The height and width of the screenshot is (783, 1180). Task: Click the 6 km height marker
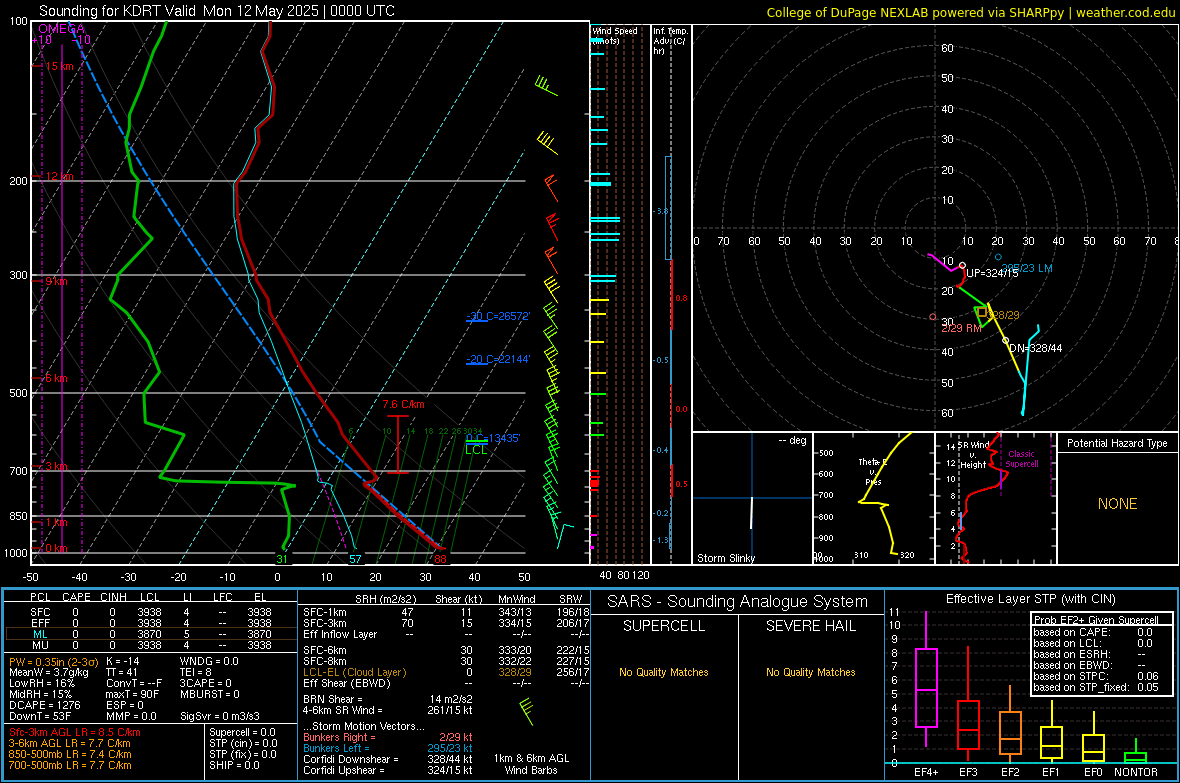(x=56, y=378)
